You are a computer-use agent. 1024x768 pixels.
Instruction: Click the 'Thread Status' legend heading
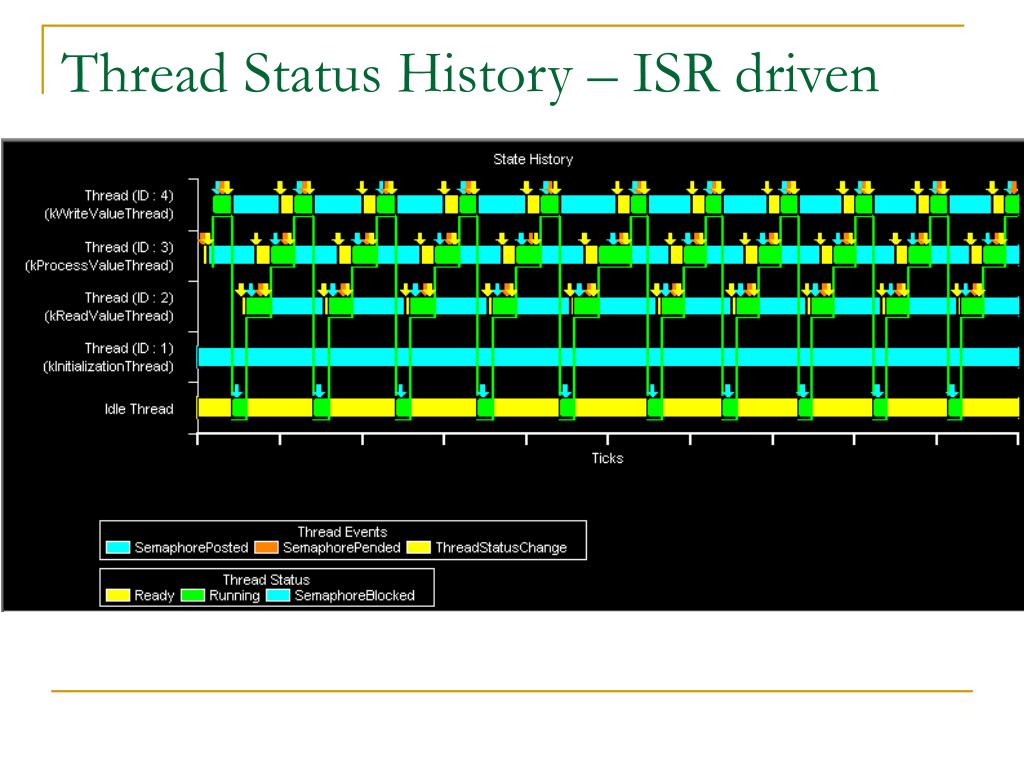pyautogui.click(x=266, y=579)
